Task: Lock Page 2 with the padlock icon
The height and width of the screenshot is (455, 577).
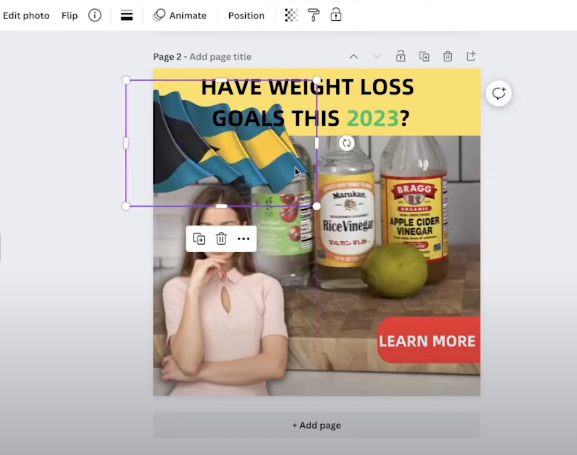Action: coord(400,56)
